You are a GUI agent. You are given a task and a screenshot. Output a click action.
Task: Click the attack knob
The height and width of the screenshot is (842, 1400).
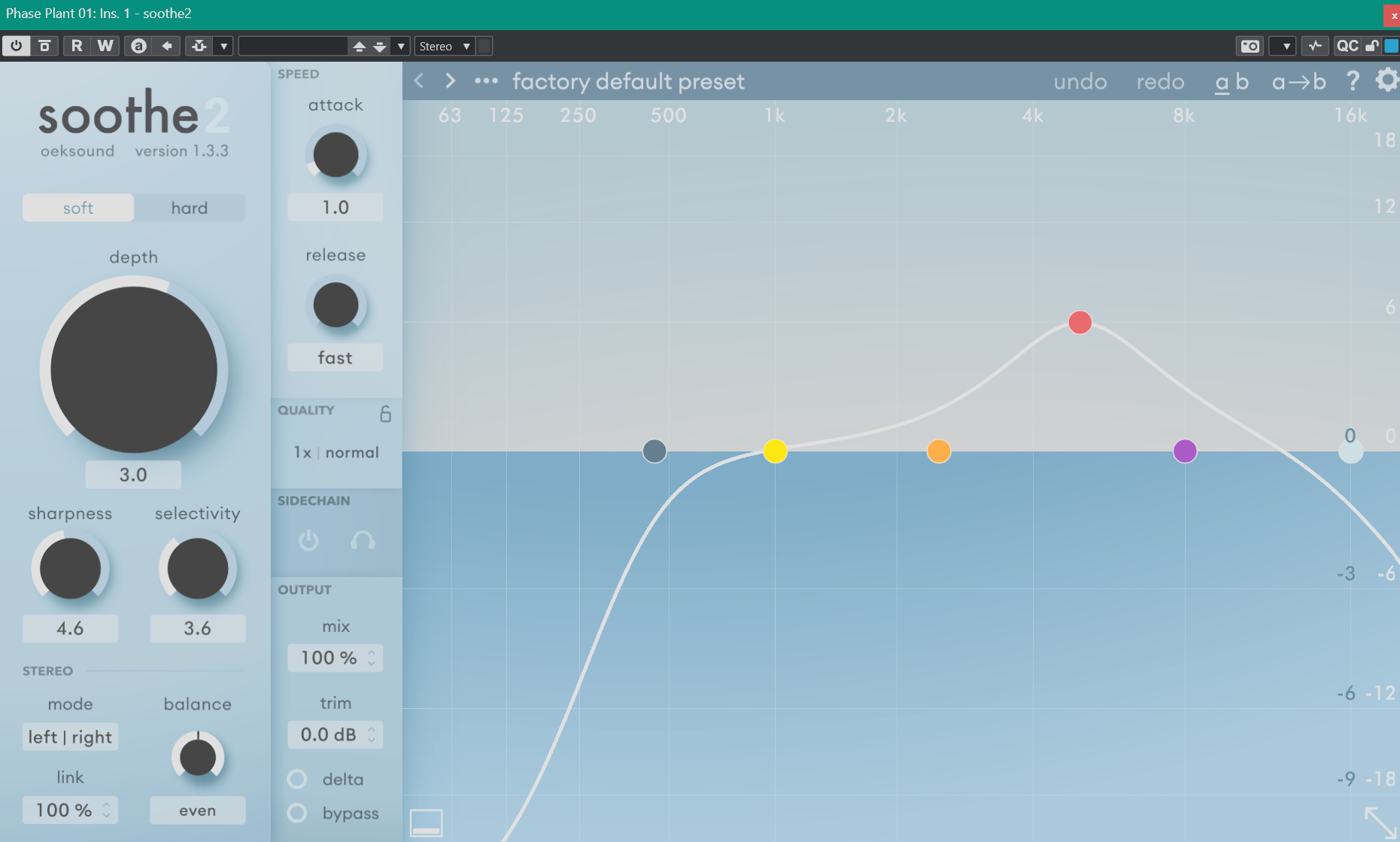[336, 155]
